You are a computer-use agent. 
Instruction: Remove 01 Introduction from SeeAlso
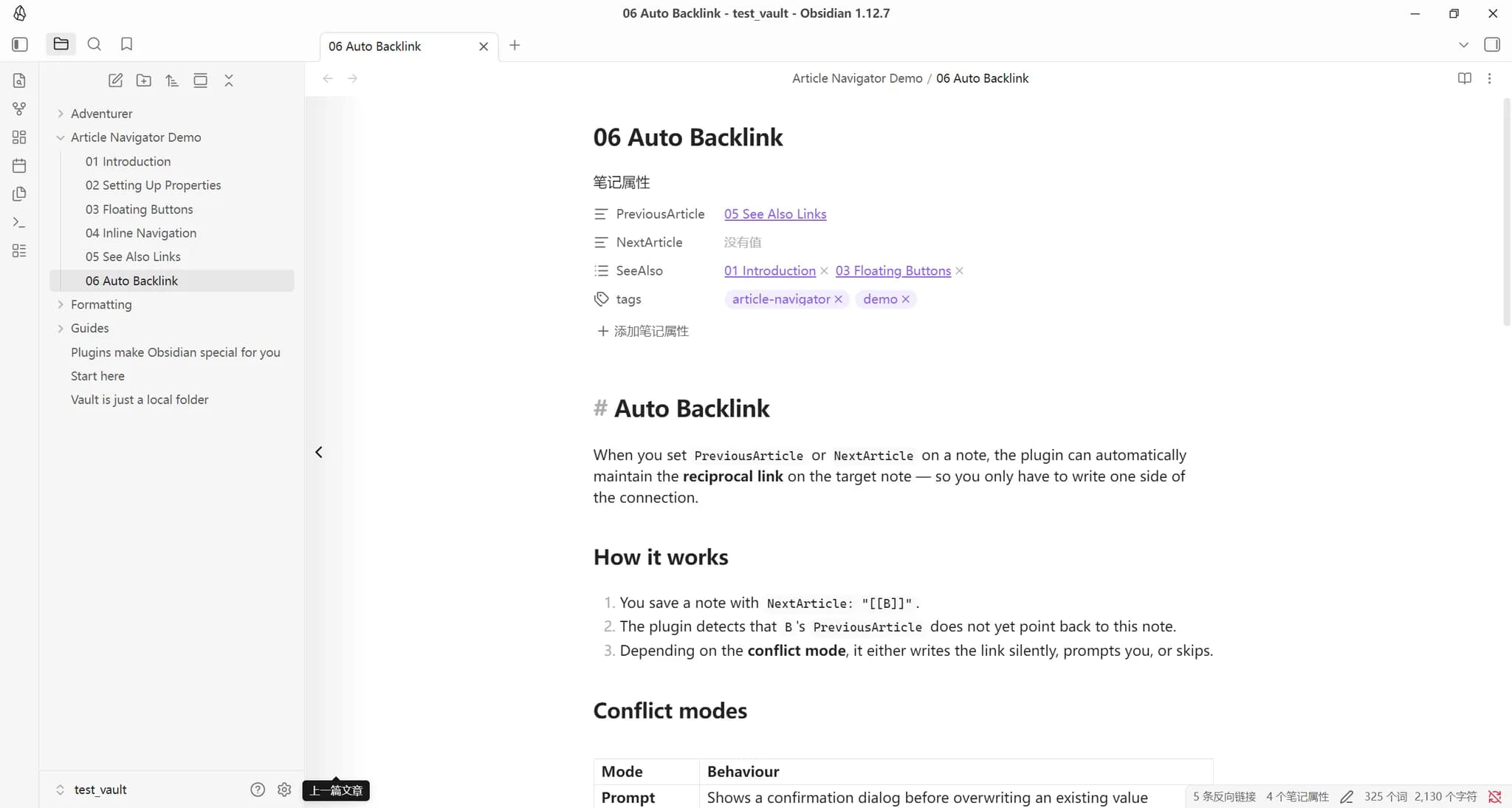click(824, 271)
